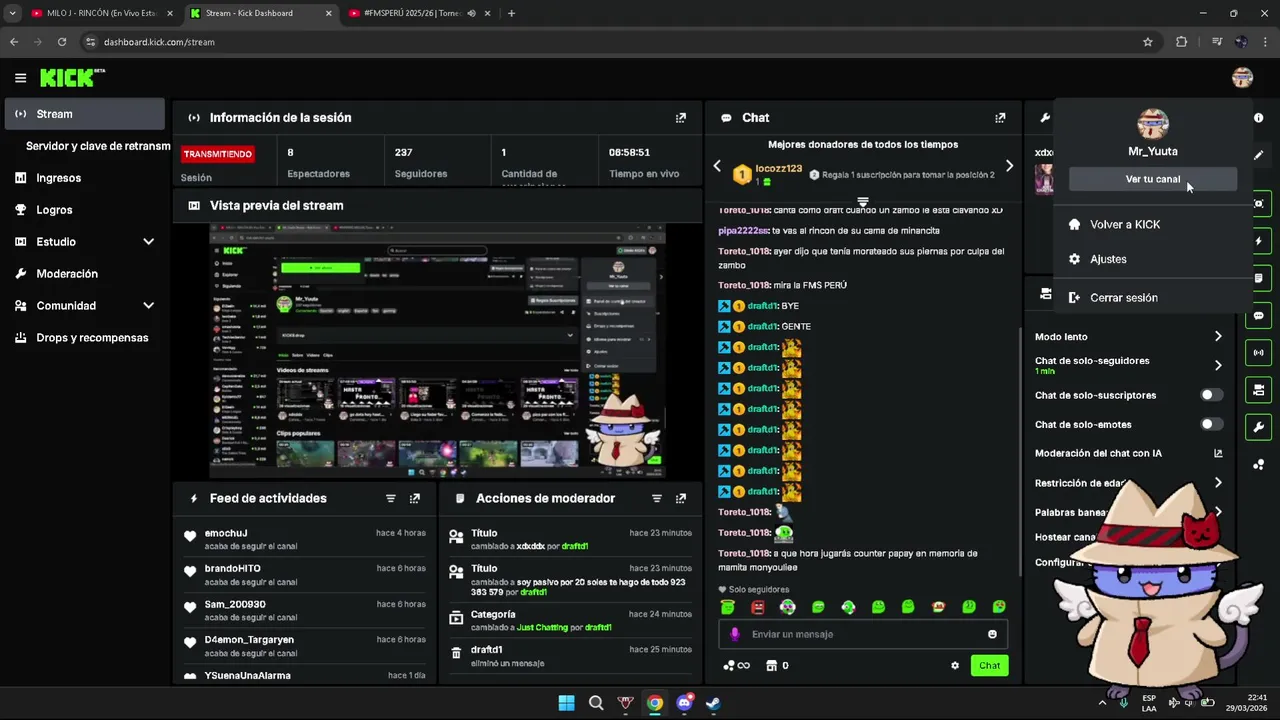Open Drops y recompensas in the sidebar

pyautogui.click(x=84, y=338)
